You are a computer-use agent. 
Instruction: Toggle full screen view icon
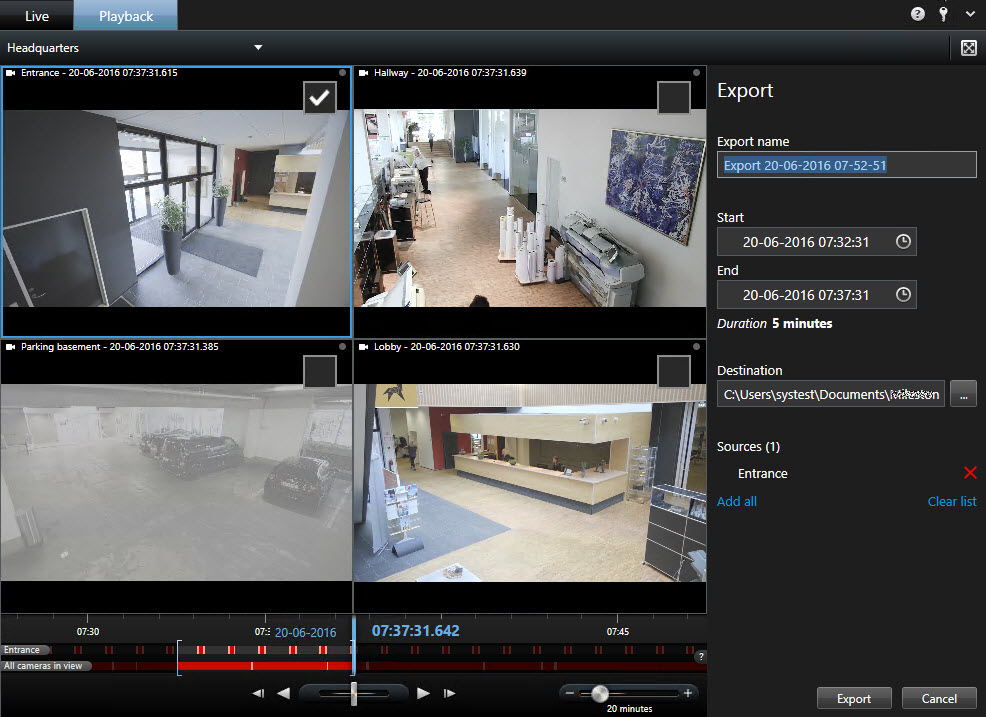(968, 48)
